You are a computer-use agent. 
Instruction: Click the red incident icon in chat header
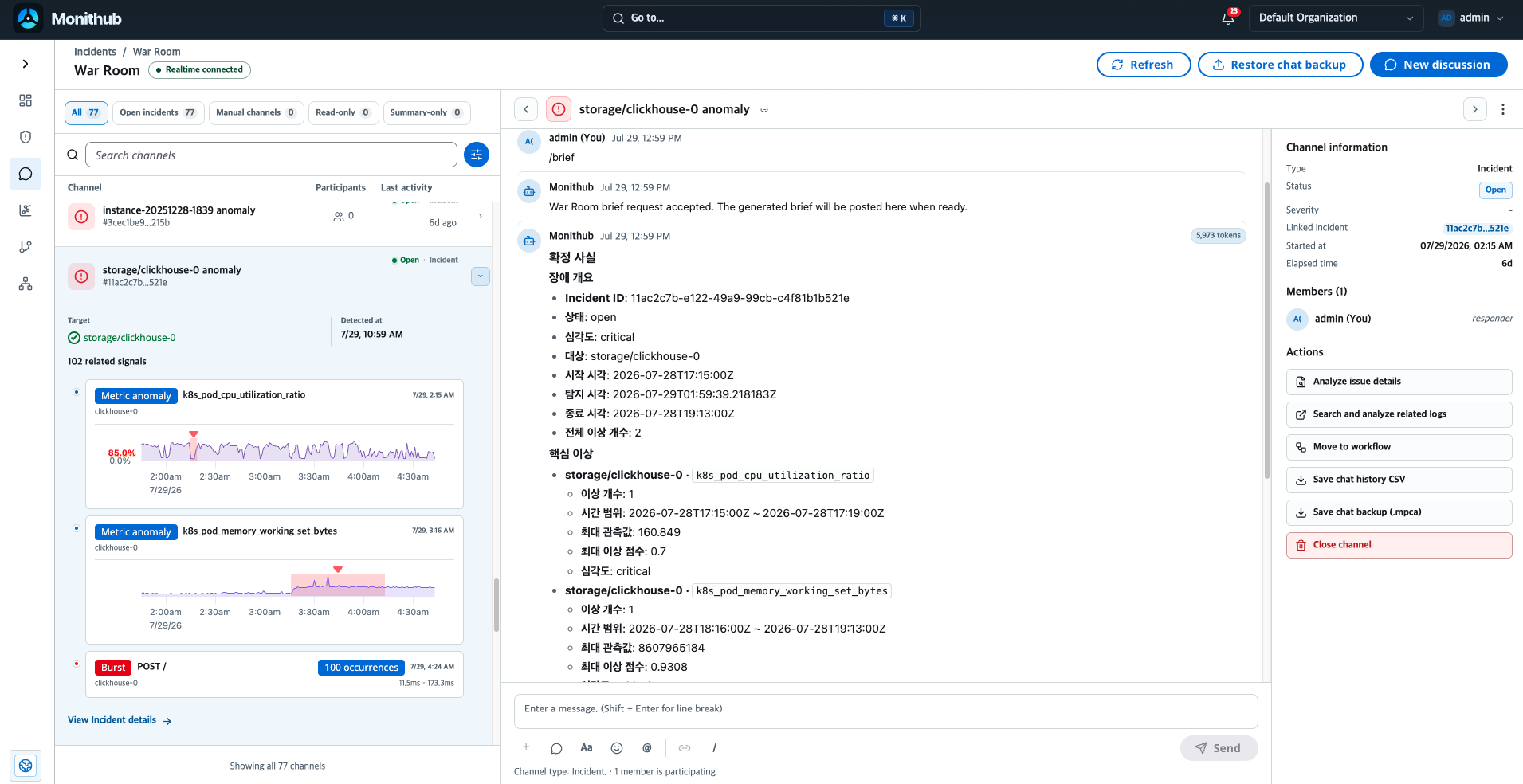[x=559, y=109]
